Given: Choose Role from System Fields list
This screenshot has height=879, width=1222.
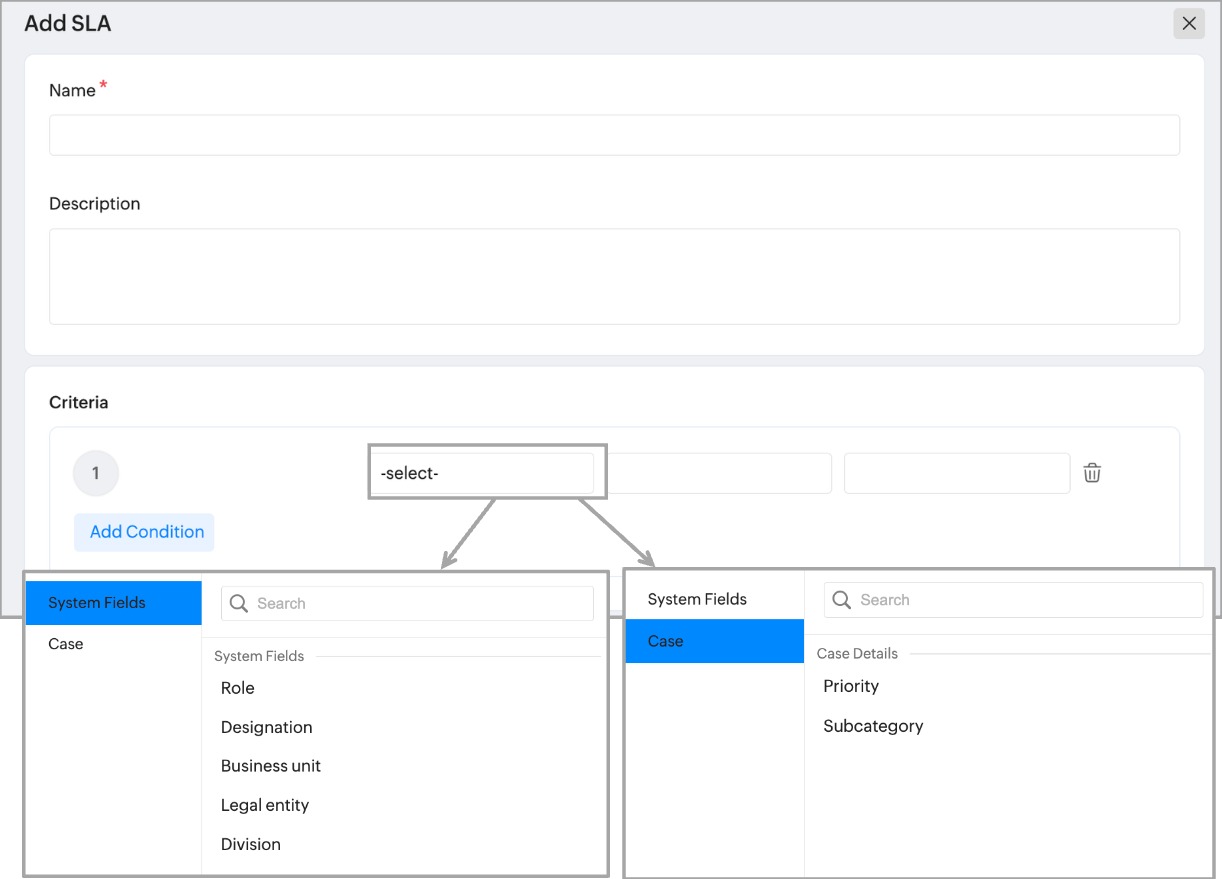Looking at the screenshot, I should pos(238,688).
